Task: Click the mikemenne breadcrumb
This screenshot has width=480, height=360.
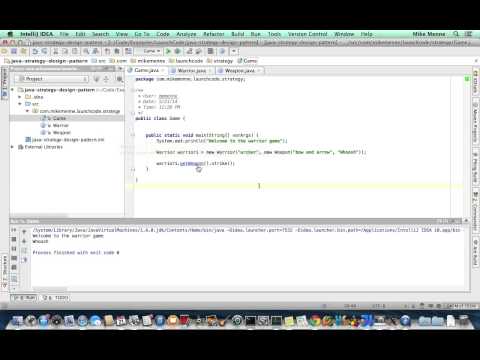Action: 148,61
